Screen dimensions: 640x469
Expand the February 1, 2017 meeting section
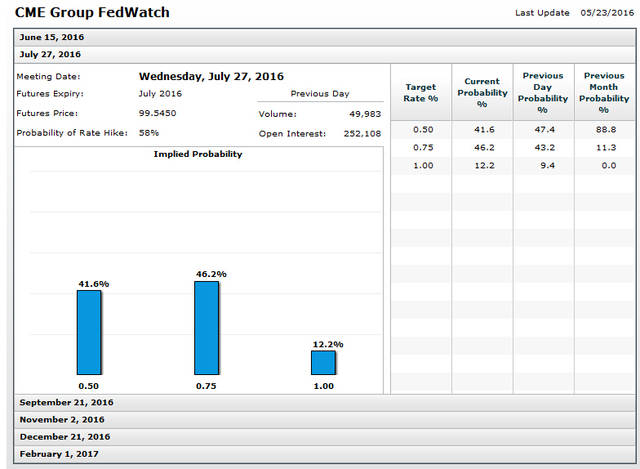coord(60,453)
